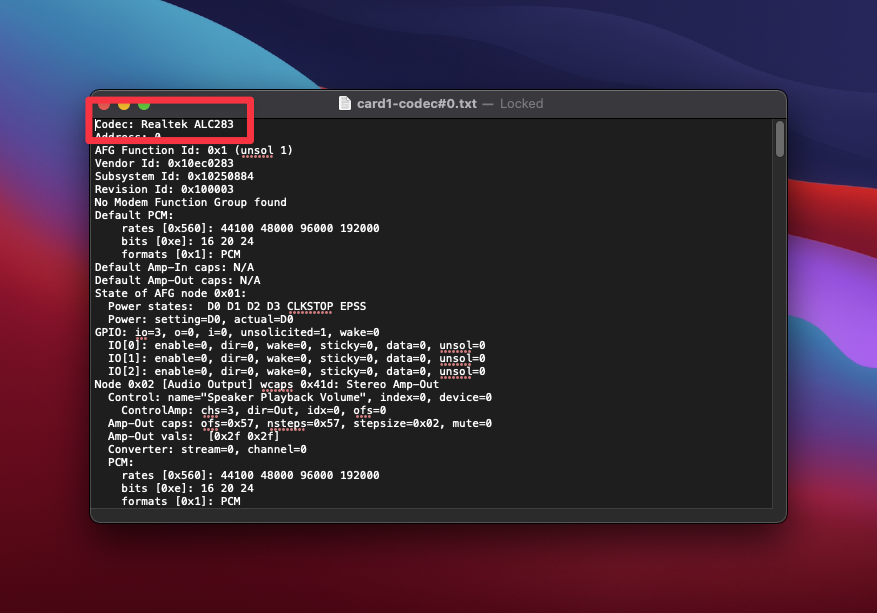Click the 'Speaker Playback Volume' control line
Image resolution: width=877 pixels, height=613 pixels.
[300, 397]
